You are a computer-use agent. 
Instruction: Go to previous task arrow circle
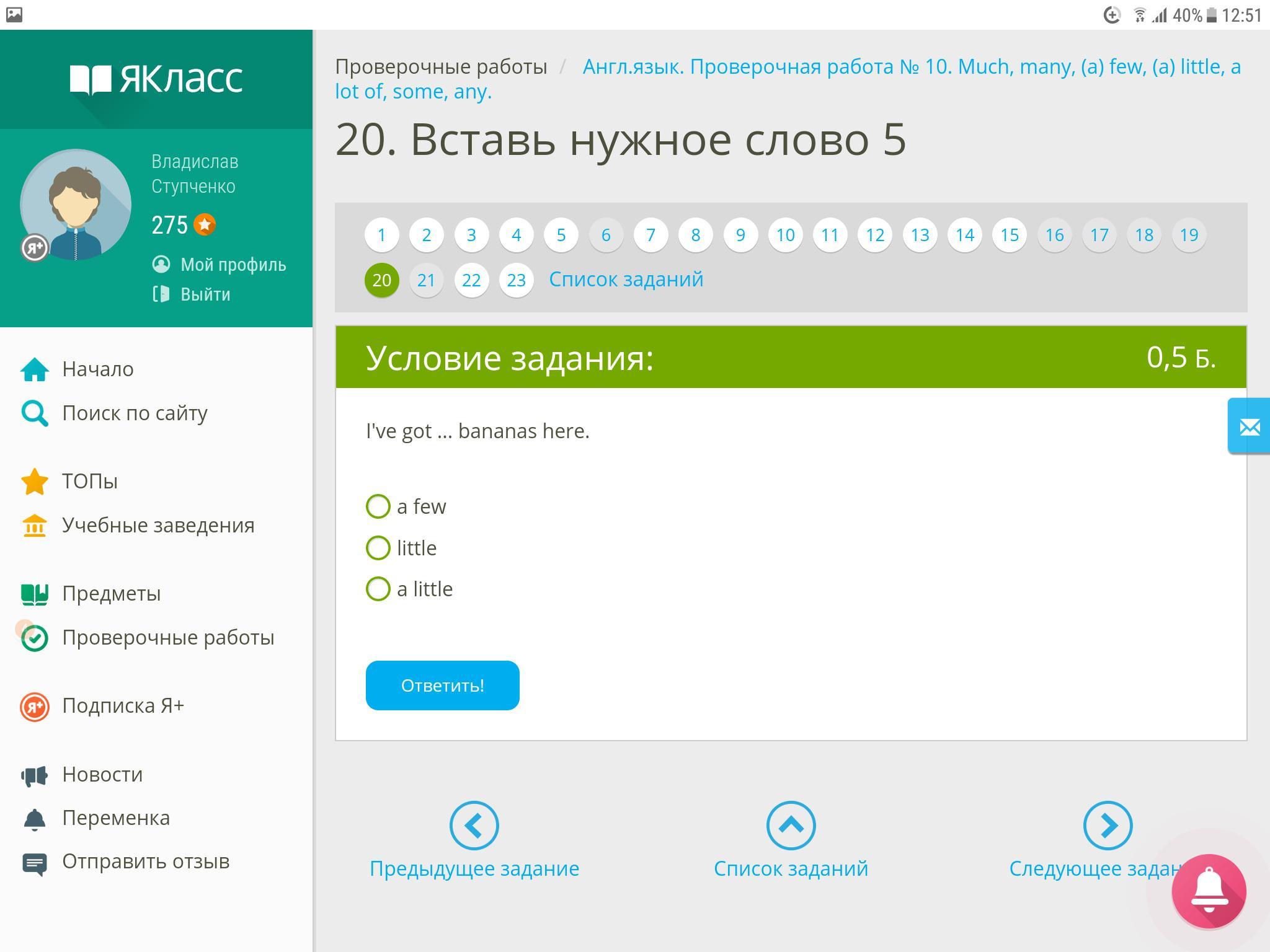474,825
